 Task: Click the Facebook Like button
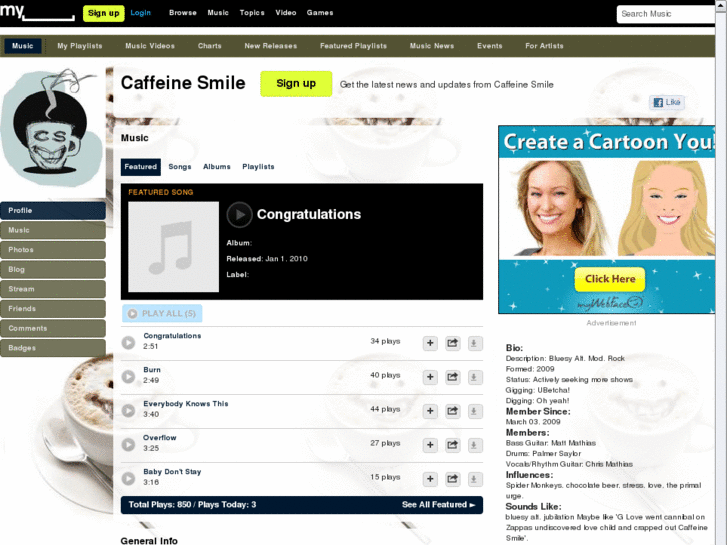[x=667, y=103]
